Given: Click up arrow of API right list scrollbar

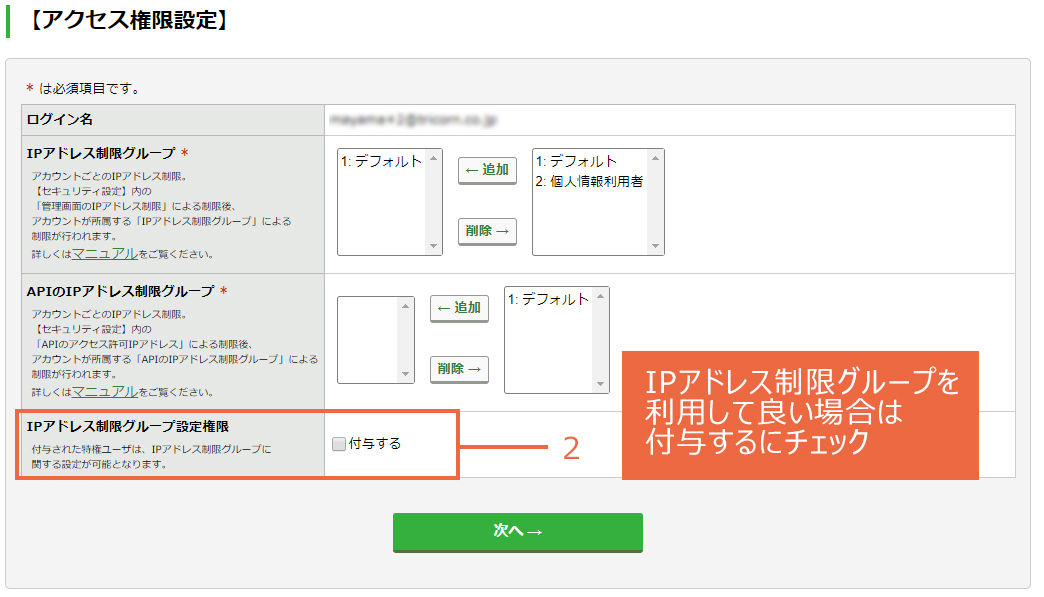Looking at the screenshot, I should click(601, 296).
